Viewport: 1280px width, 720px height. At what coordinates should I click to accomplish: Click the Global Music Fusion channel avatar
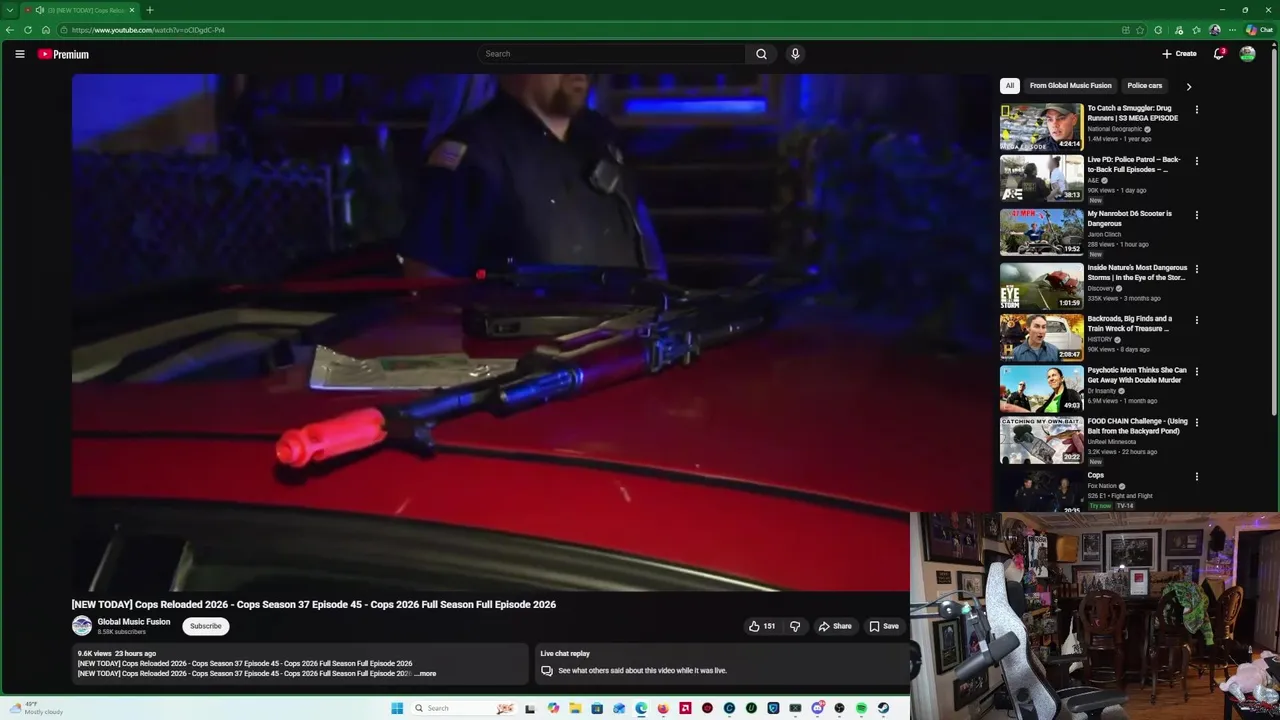[x=82, y=626]
